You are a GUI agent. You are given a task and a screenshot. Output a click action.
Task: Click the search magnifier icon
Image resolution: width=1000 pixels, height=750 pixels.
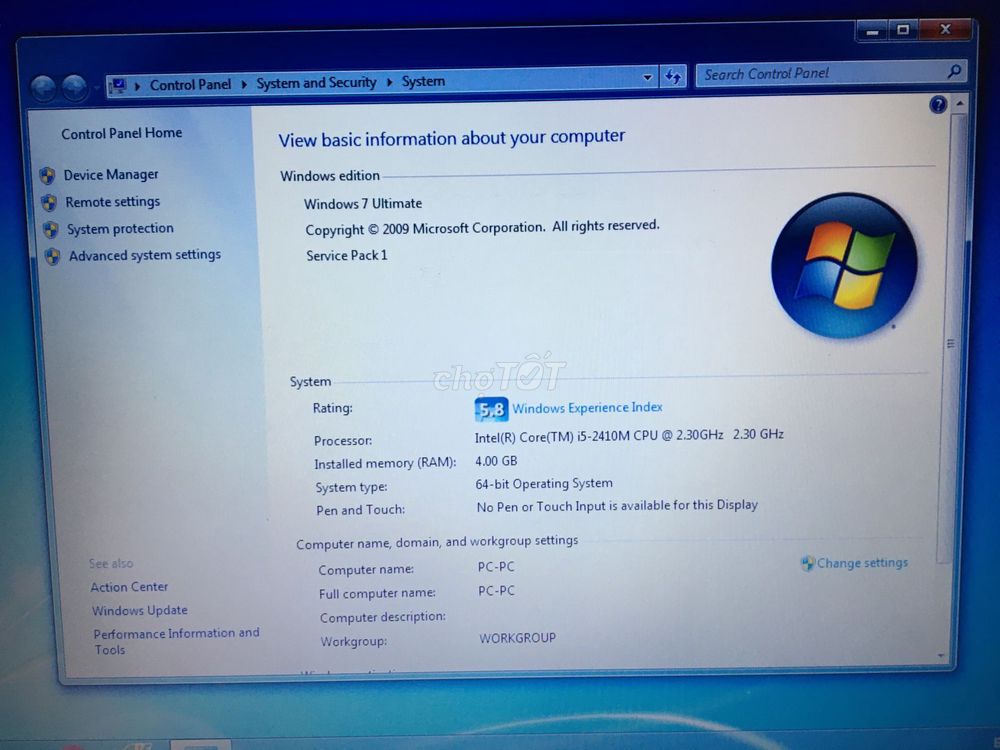(954, 71)
